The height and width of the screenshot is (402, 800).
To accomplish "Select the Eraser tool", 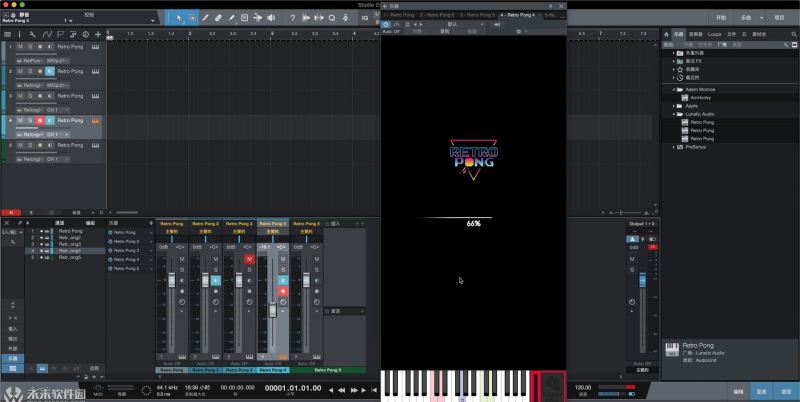I will click(218, 18).
